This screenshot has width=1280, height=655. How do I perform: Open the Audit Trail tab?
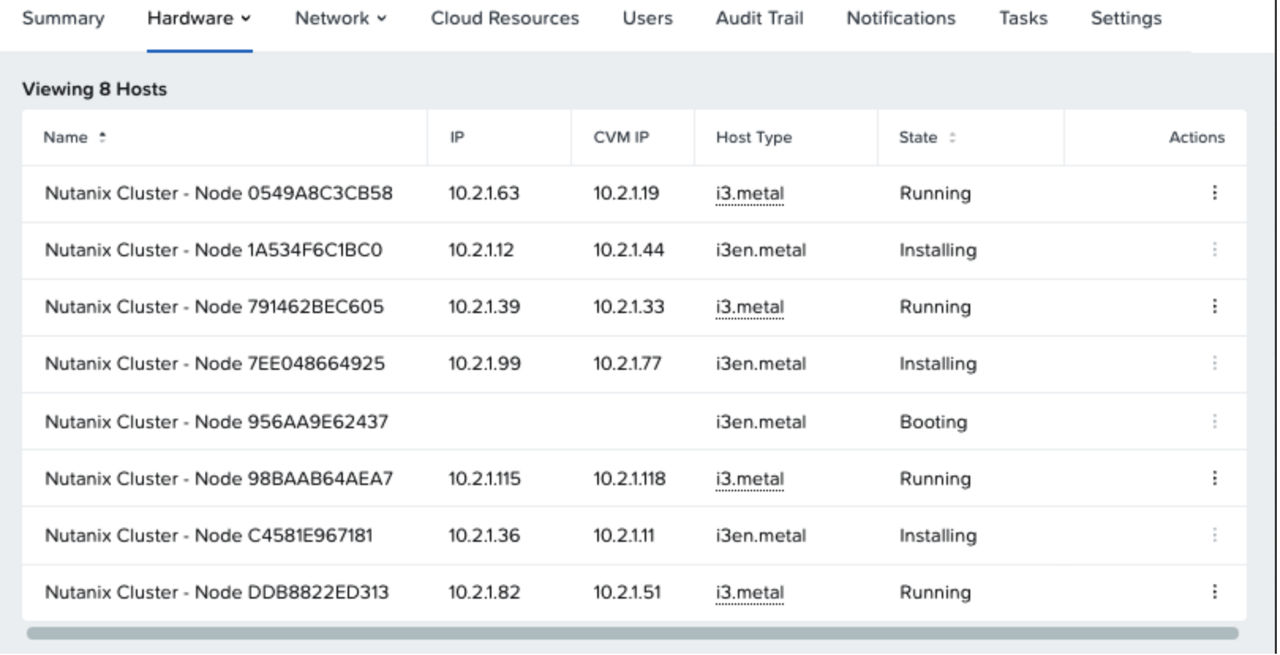(x=759, y=18)
